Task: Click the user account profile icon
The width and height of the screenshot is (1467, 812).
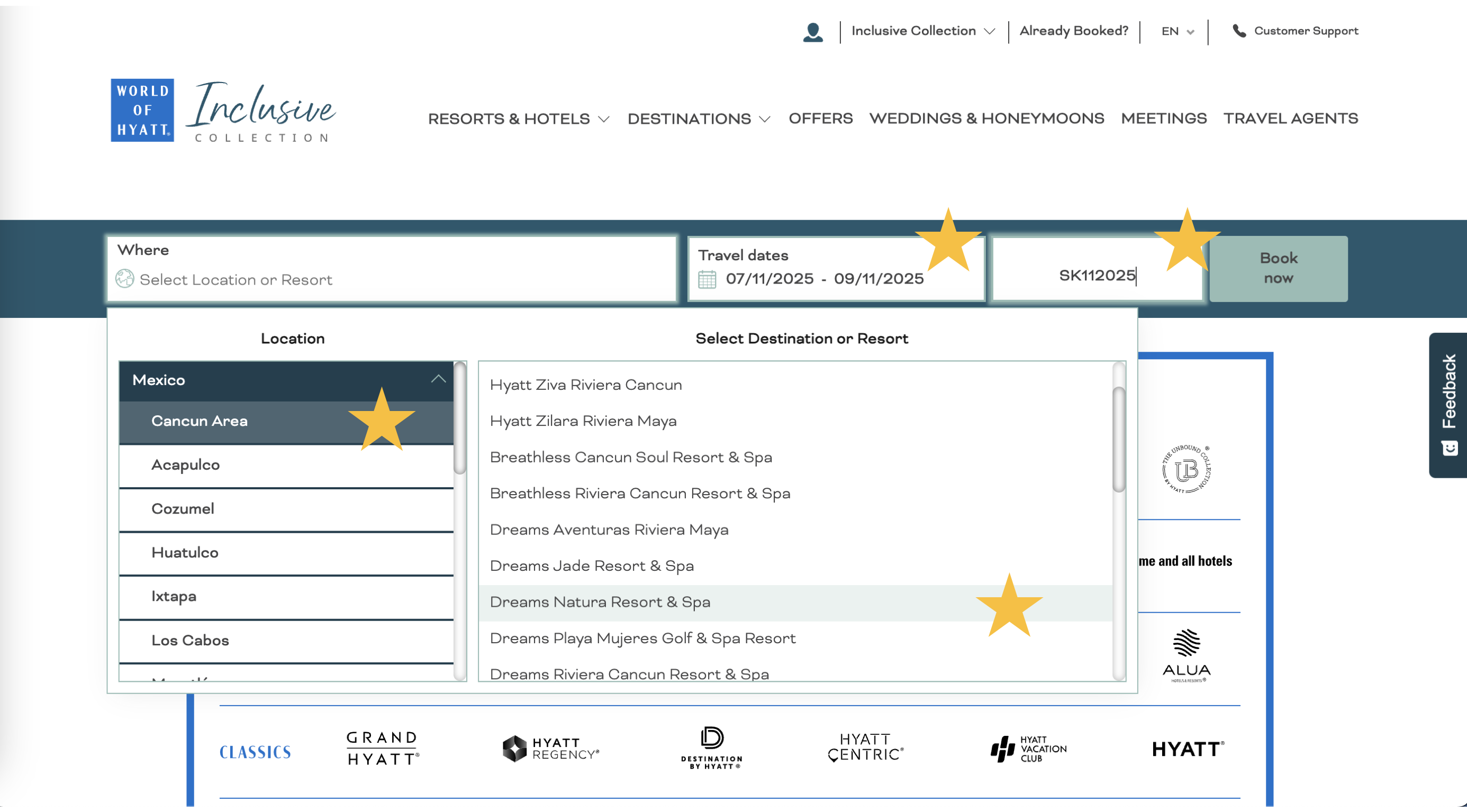Action: pos(813,32)
